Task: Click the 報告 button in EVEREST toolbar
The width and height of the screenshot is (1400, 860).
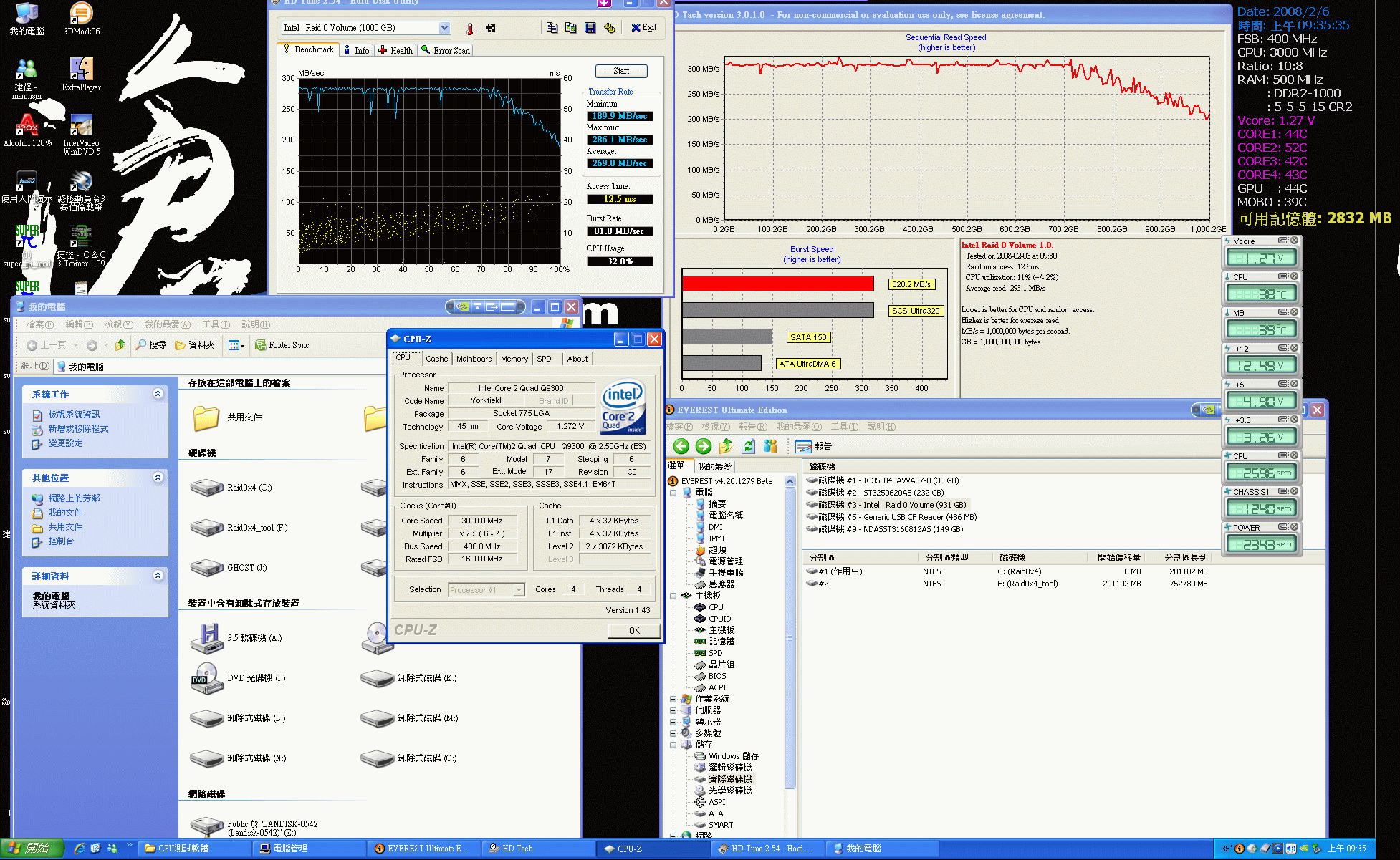Action: click(x=814, y=446)
